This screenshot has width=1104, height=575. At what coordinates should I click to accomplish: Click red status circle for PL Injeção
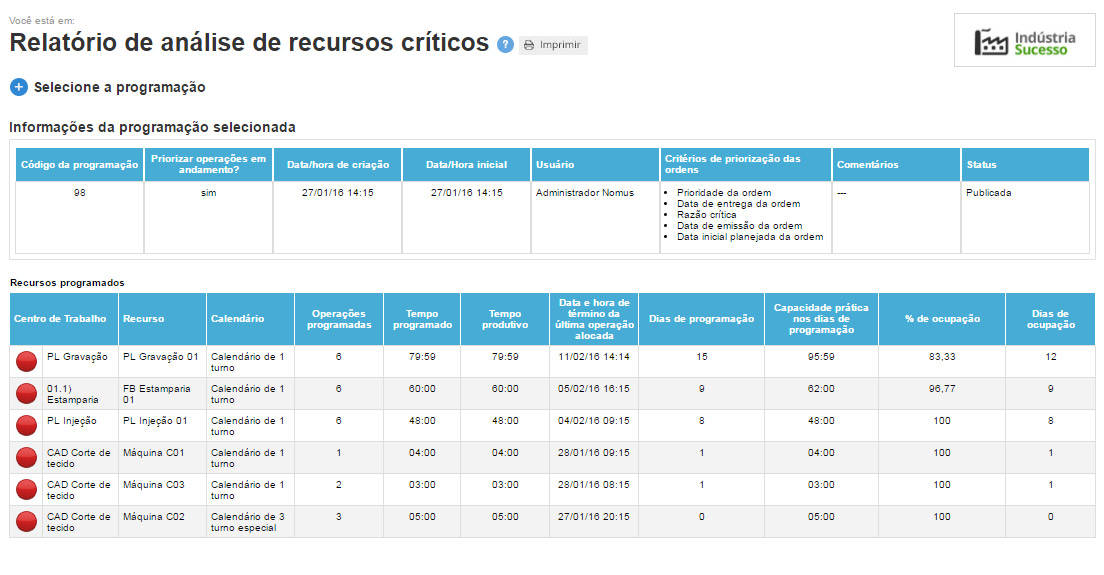tap(27, 426)
